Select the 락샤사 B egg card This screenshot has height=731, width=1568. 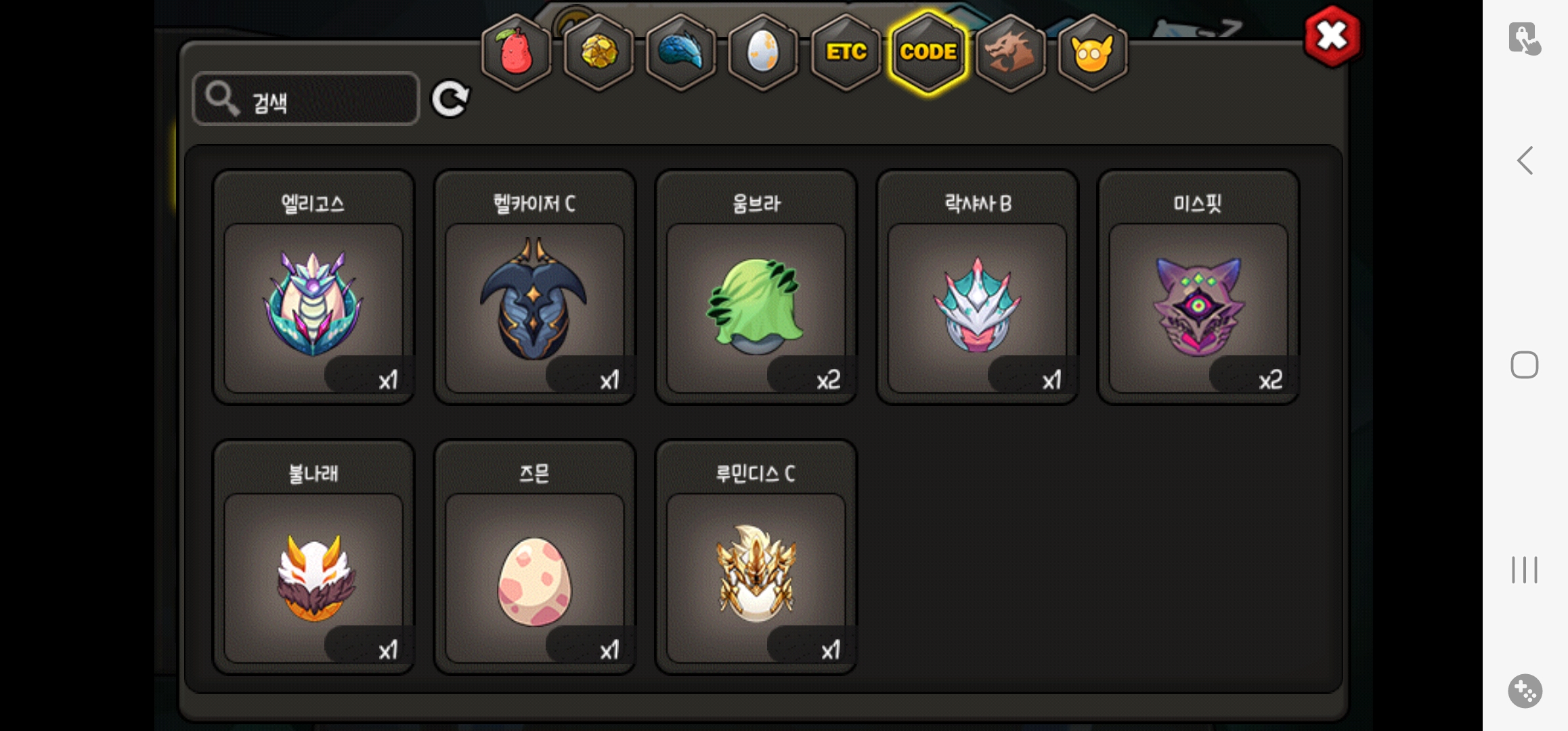tap(977, 287)
